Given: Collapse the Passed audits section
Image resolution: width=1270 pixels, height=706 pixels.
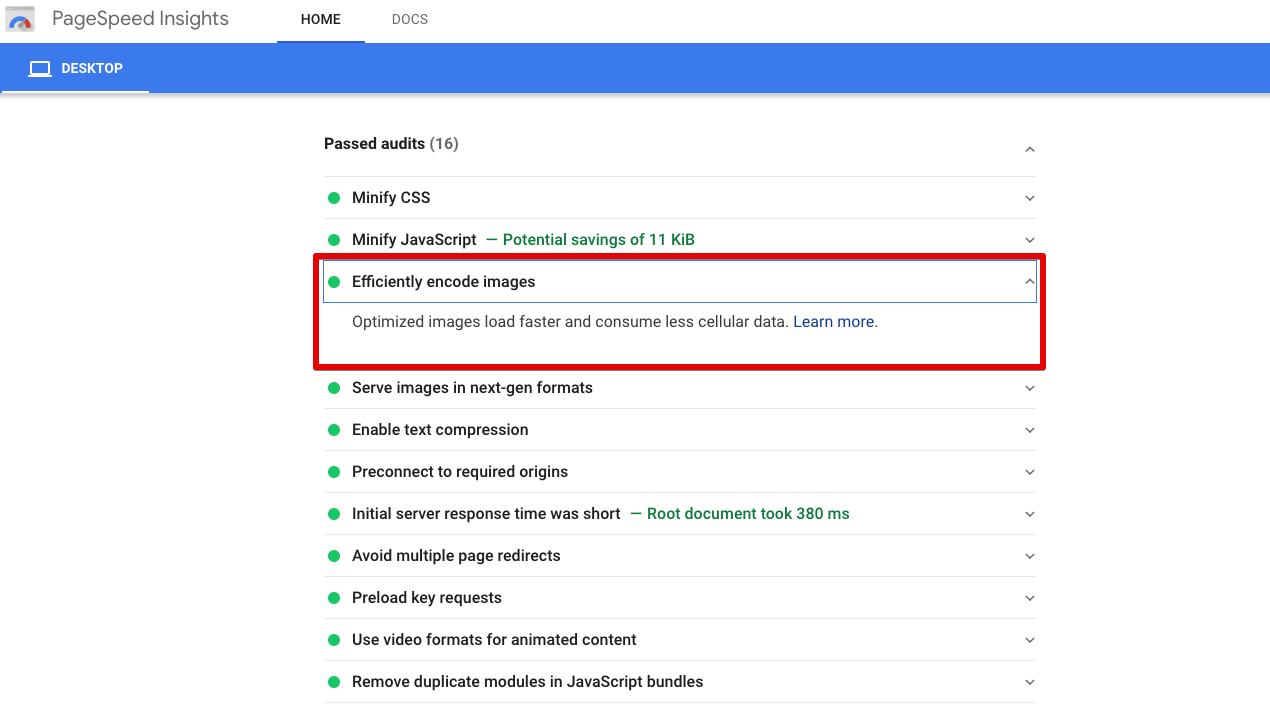Looking at the screenshot, I should (x=1030, y=149).
